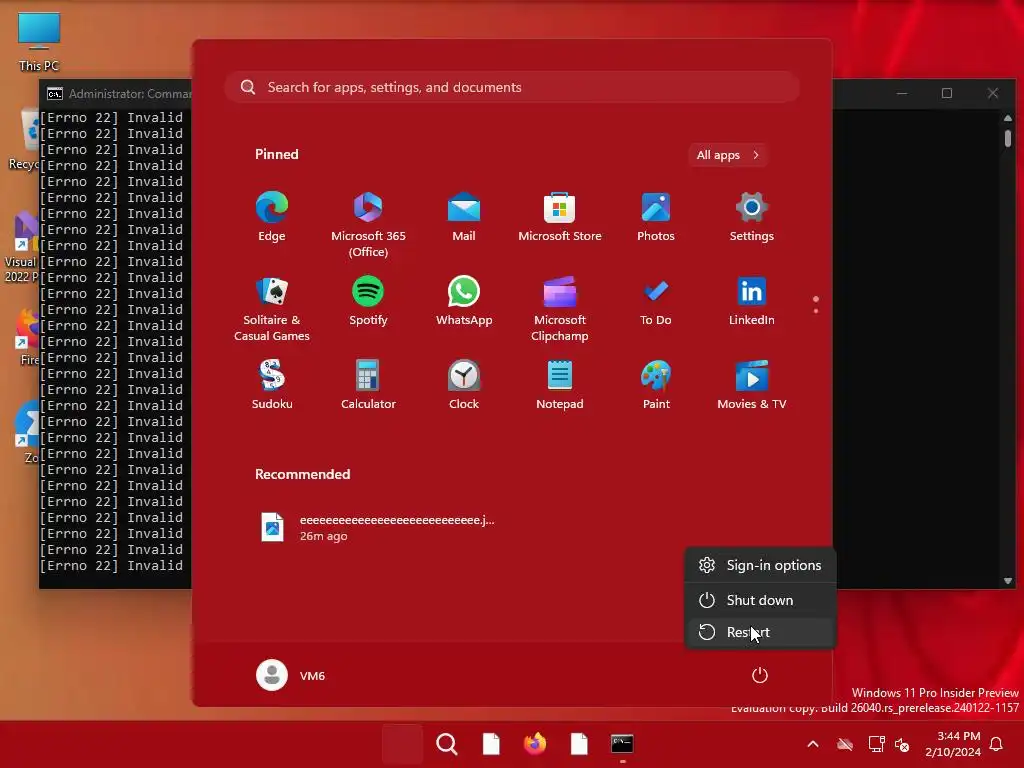Open the muted volume tray icon
Viewport: 1024px width, 768px height.
point(902,744)
